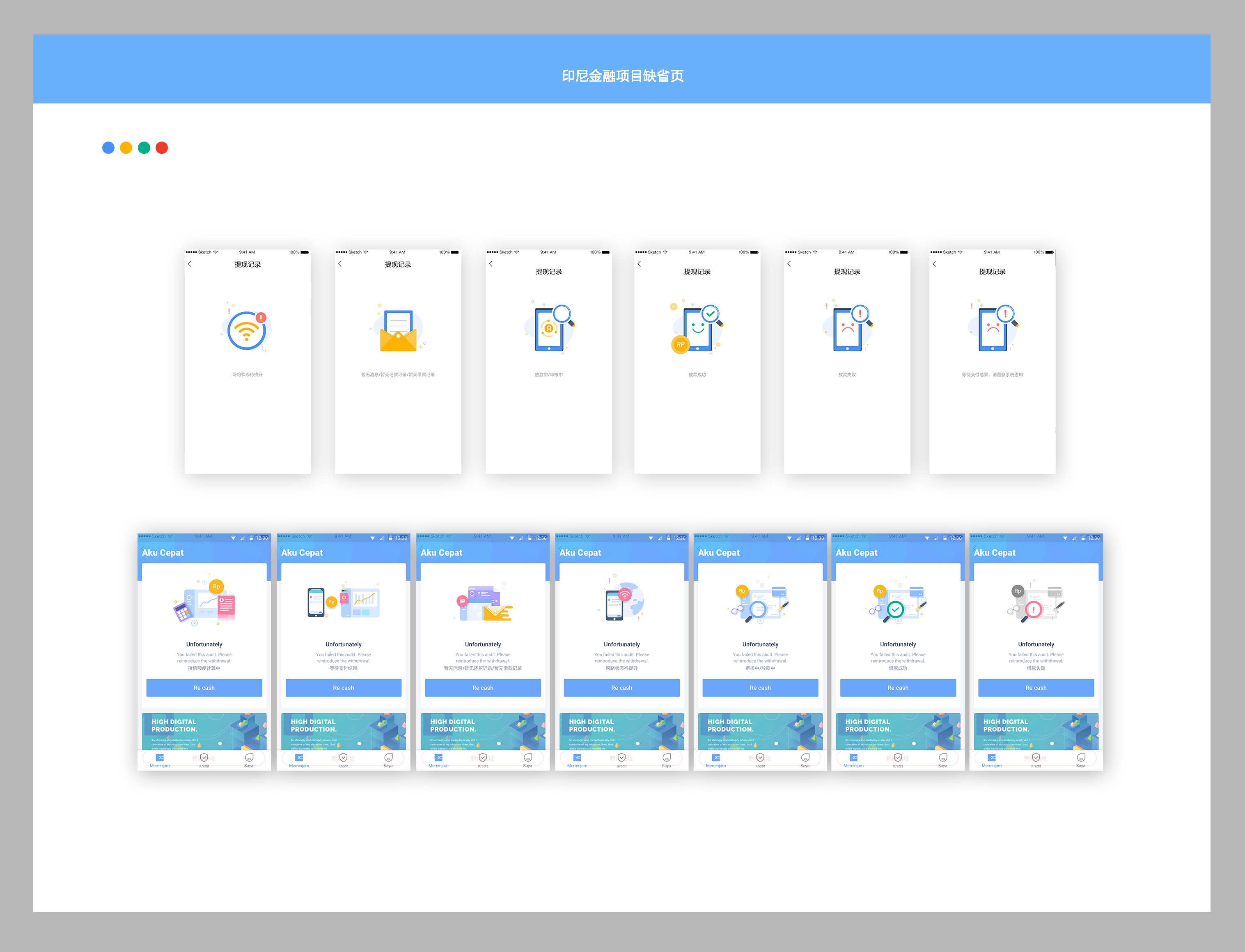Click the green dot in the color row
This screenshot has height=952, width=1245.
point(144,148)
